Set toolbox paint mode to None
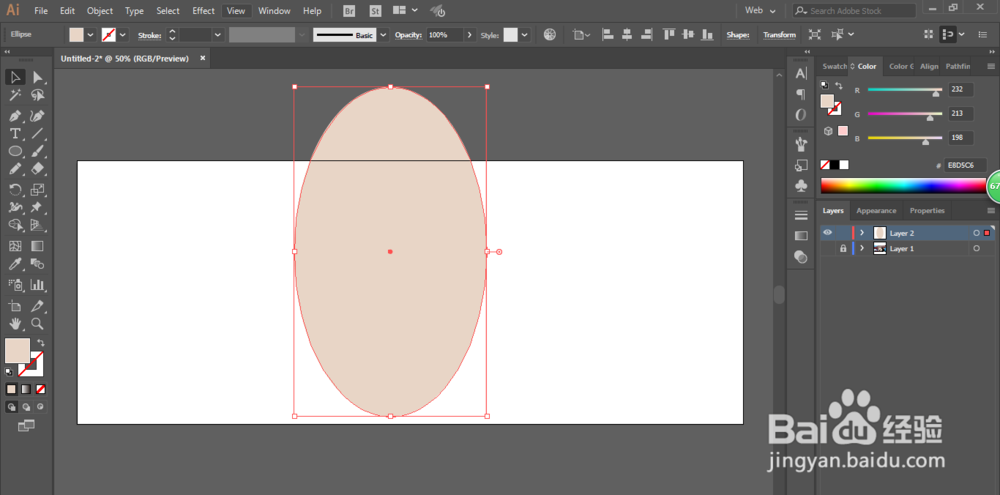This screenshot has height=495, width=1000. coord(41,389)
